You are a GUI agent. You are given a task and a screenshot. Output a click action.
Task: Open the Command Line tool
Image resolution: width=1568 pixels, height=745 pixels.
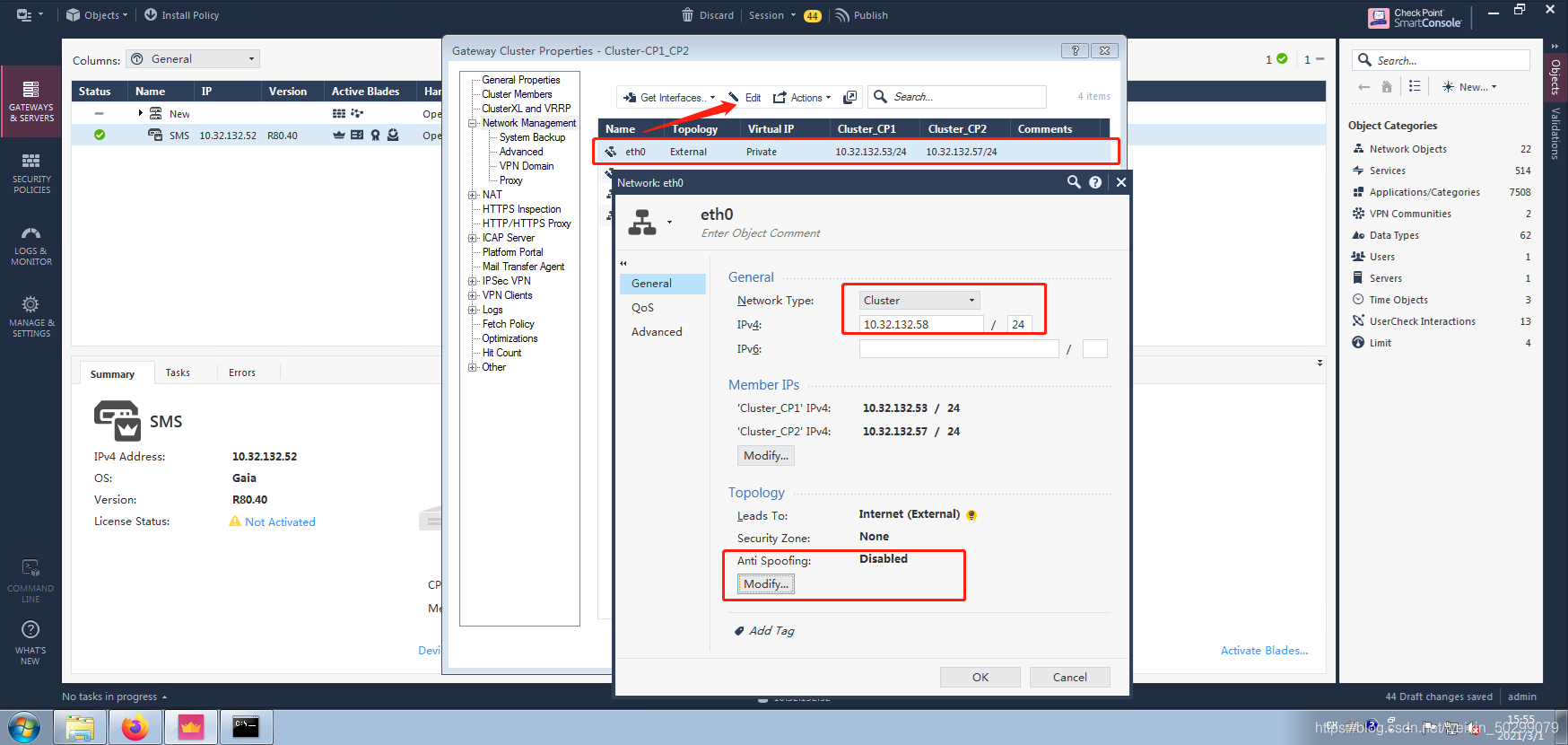(x=30, y=581)
